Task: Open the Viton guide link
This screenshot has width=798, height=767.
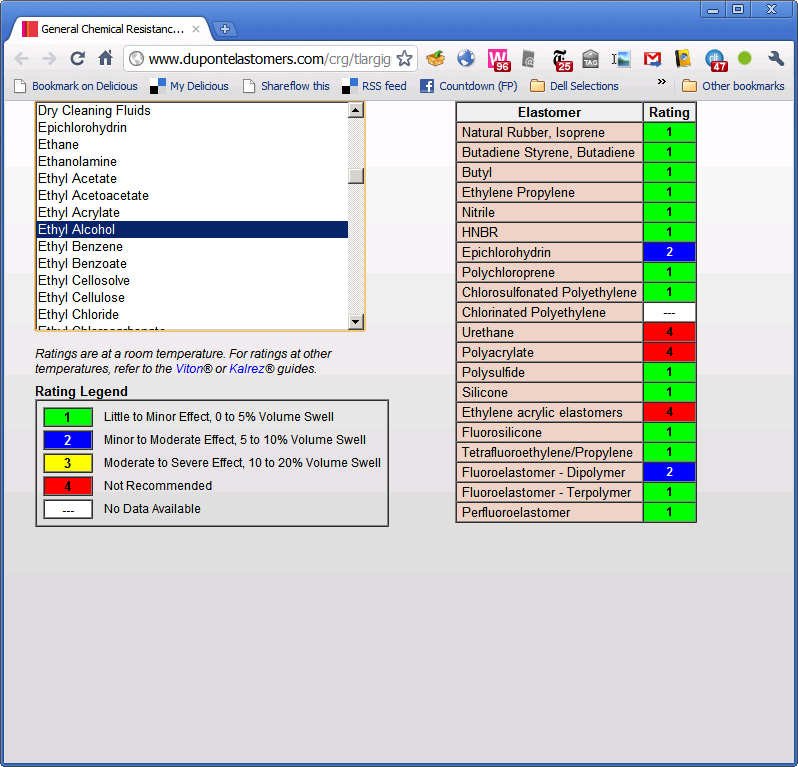Action: tap(189, 369)
